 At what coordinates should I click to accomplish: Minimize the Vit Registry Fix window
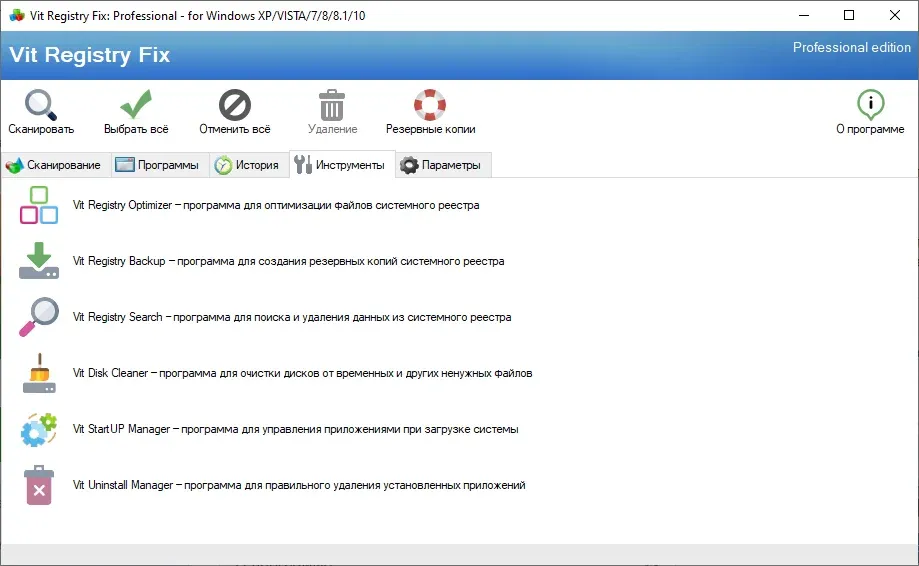click(804, 15)
